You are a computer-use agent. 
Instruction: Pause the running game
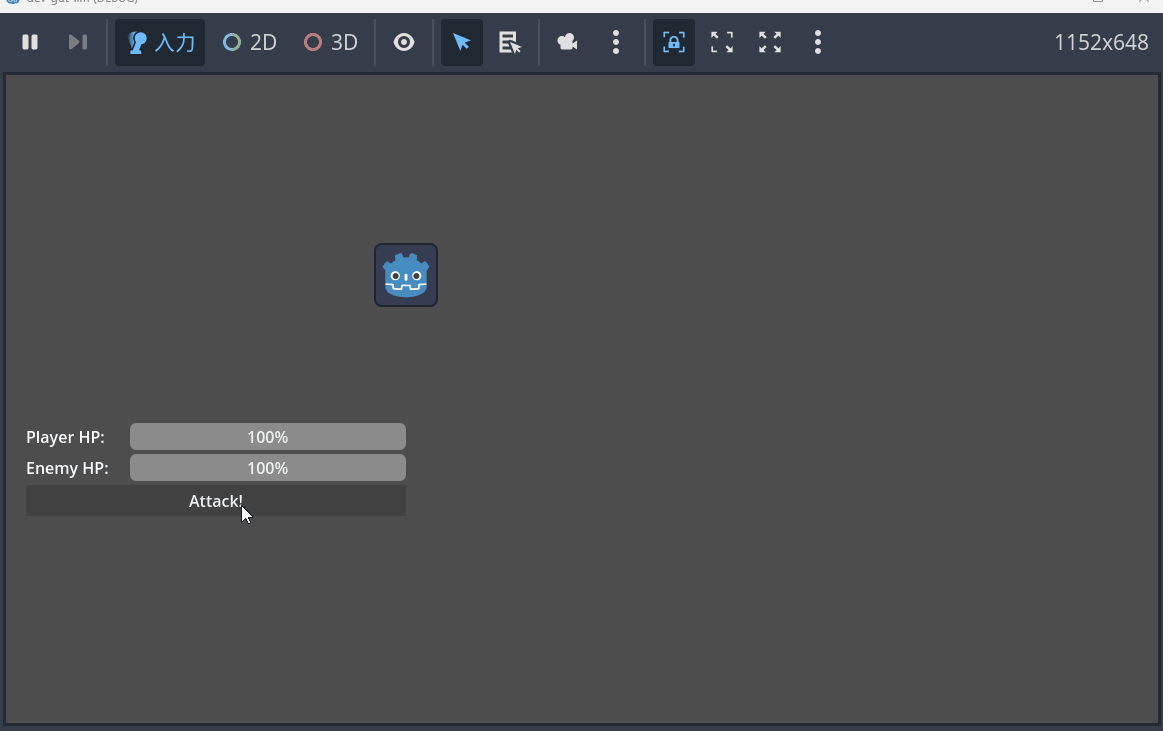point(30,42)
